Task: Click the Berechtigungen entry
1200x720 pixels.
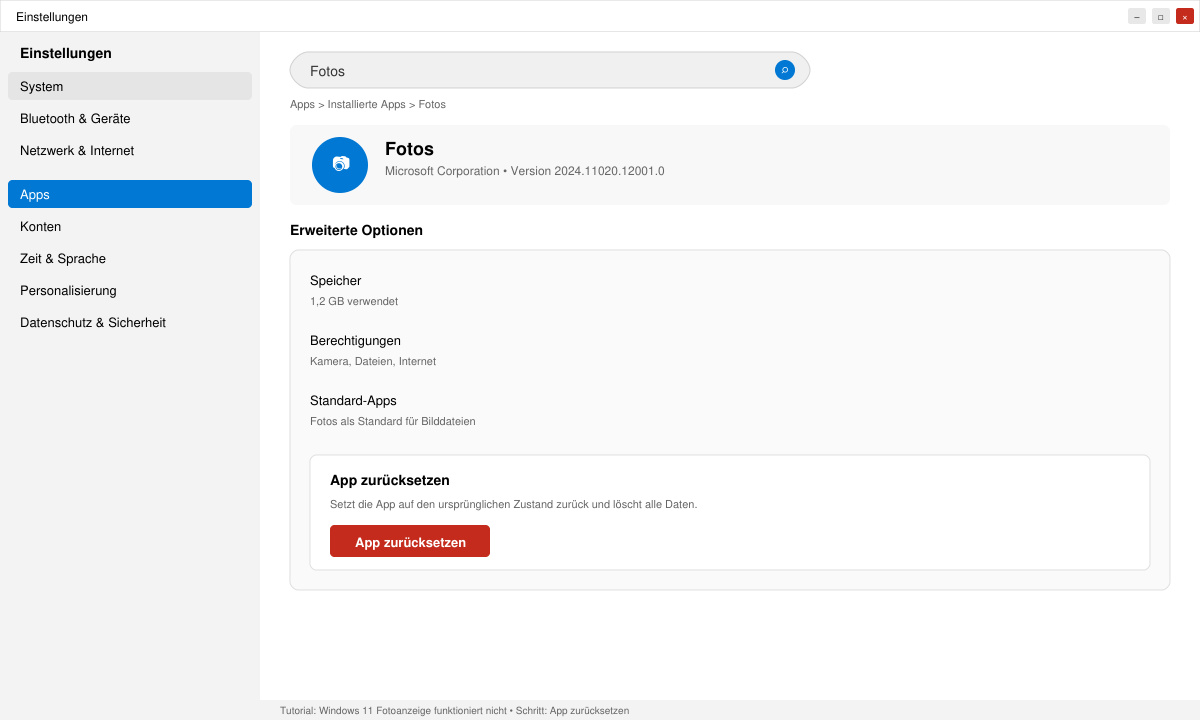Action: (x=355, y=341)
